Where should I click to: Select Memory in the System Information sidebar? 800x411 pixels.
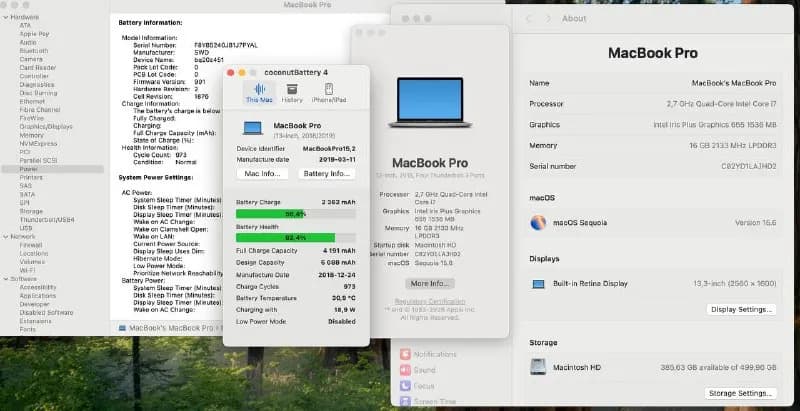click(x=32, y=135)
